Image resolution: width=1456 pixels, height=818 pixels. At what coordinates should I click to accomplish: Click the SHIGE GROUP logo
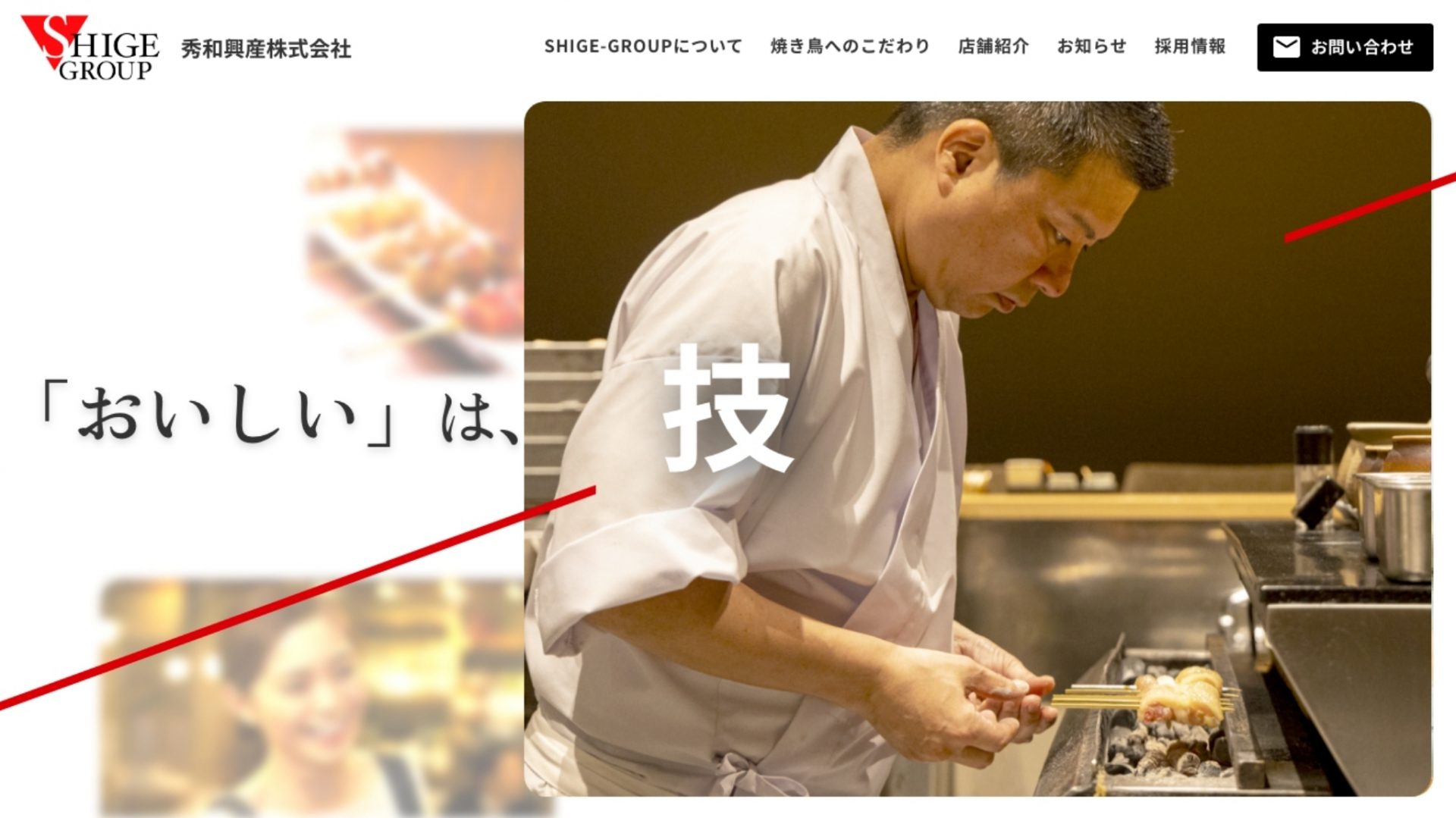[x=90, y=48]
